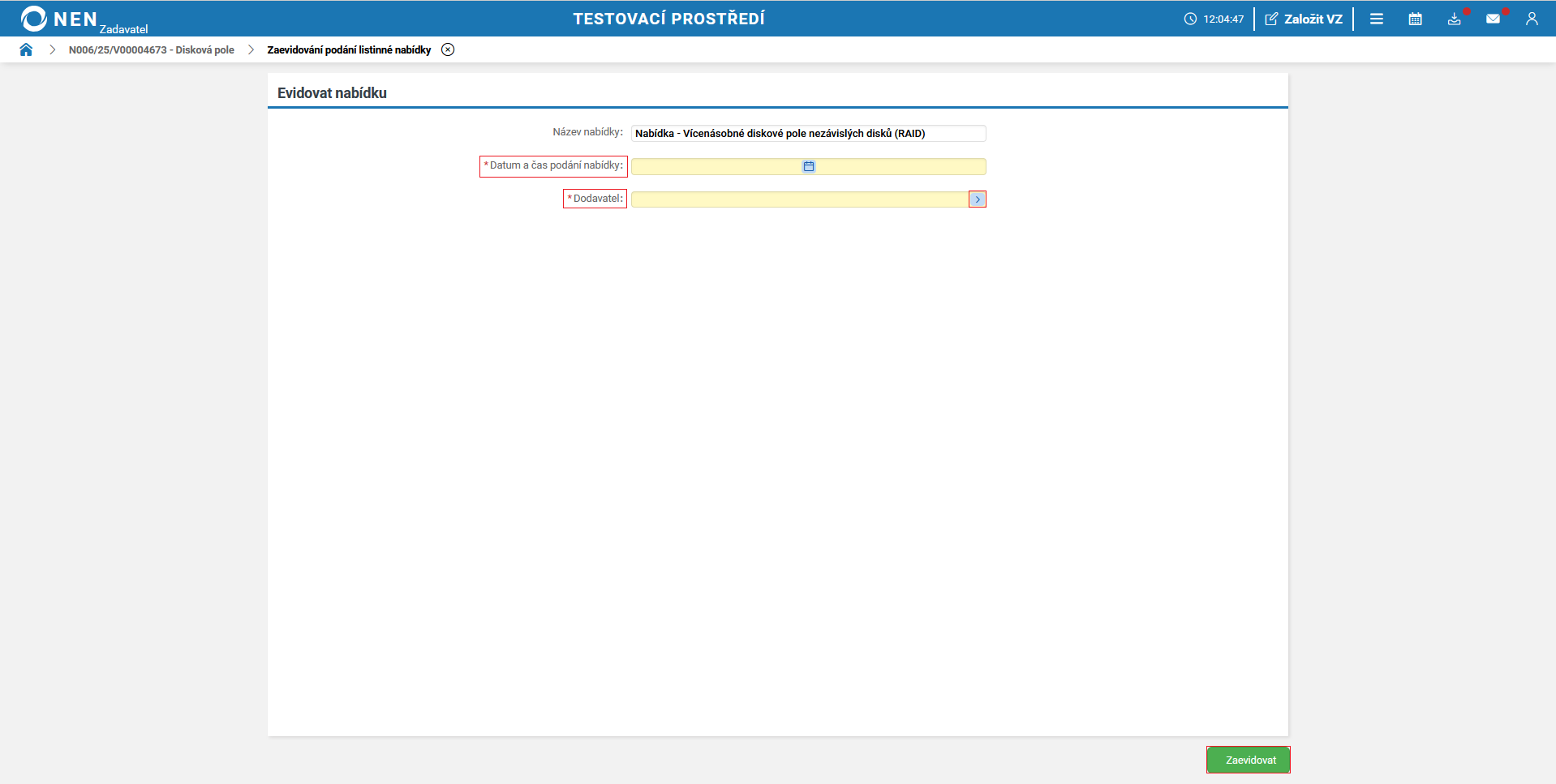Open the calendar icon in the header
Screen dimensions: 1556x784
1416,19
